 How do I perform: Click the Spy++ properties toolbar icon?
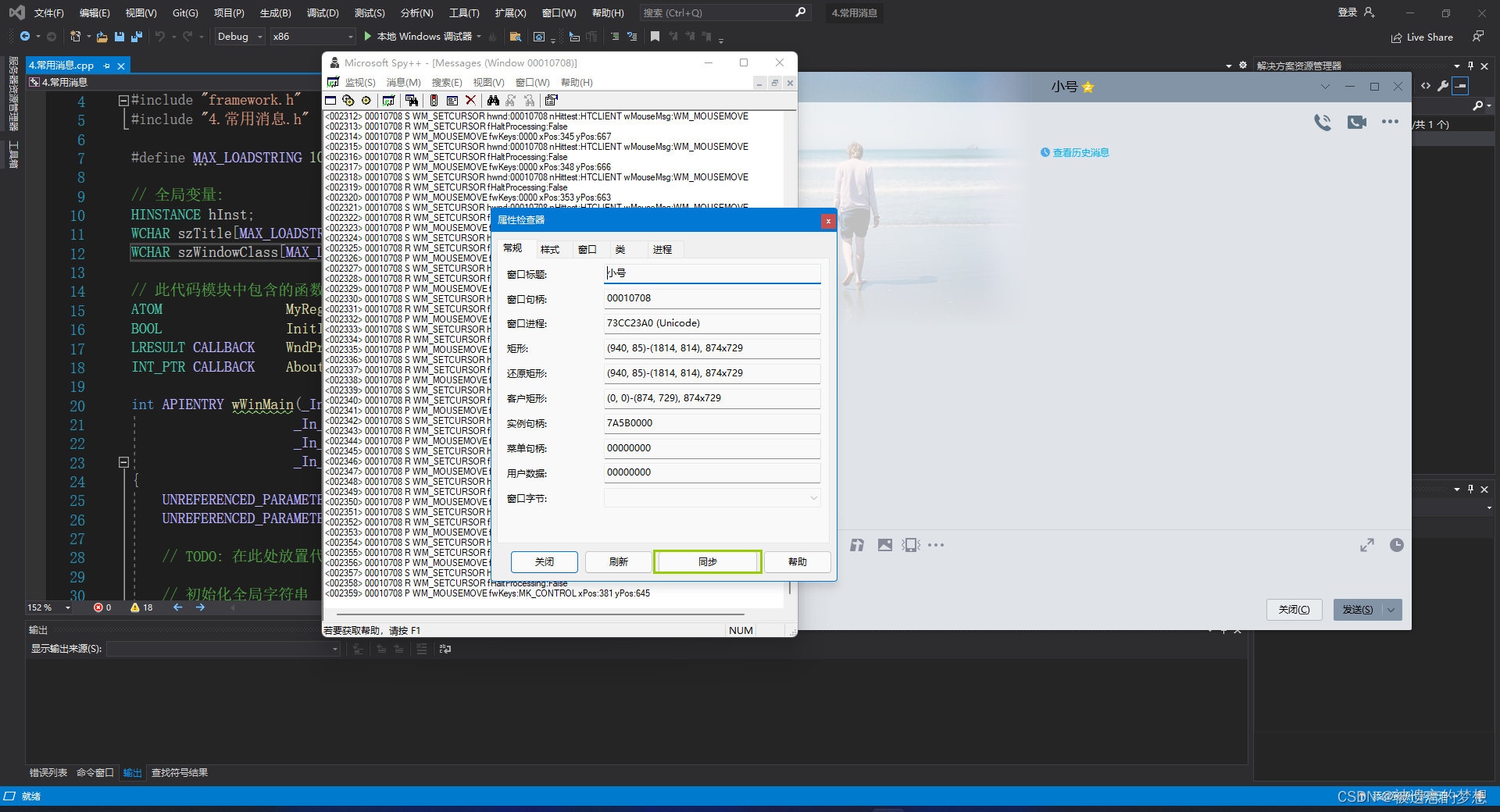pos(551,101)
